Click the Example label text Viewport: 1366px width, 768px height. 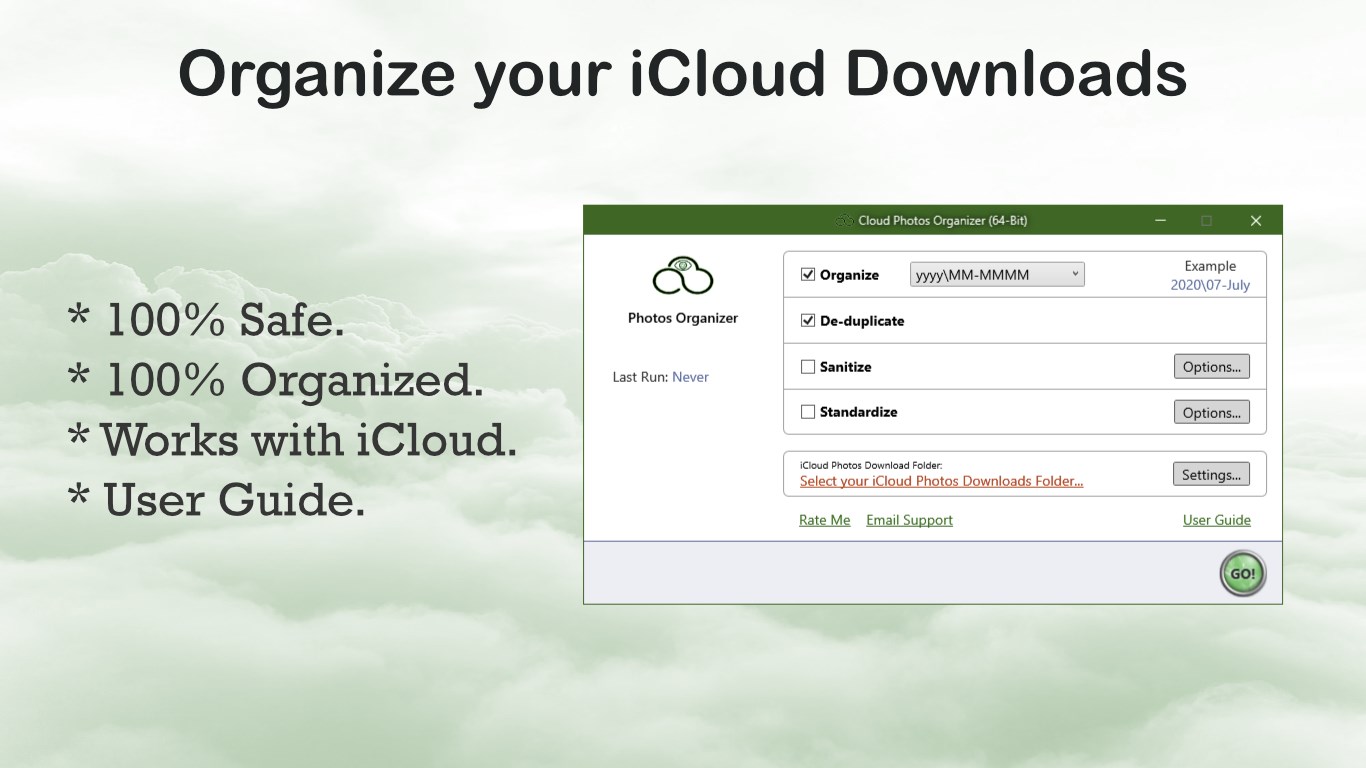(x=1210, y=266)
